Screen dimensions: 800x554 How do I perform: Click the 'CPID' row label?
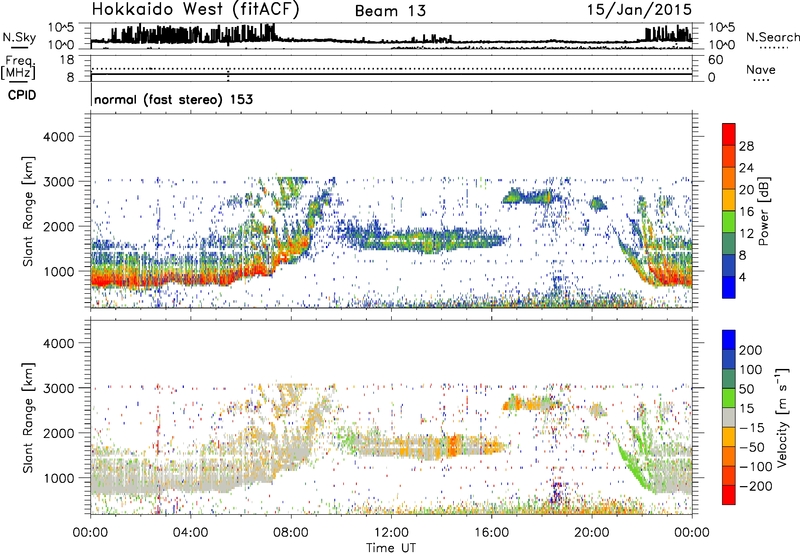pyautogui.click(x=22, y=95)
